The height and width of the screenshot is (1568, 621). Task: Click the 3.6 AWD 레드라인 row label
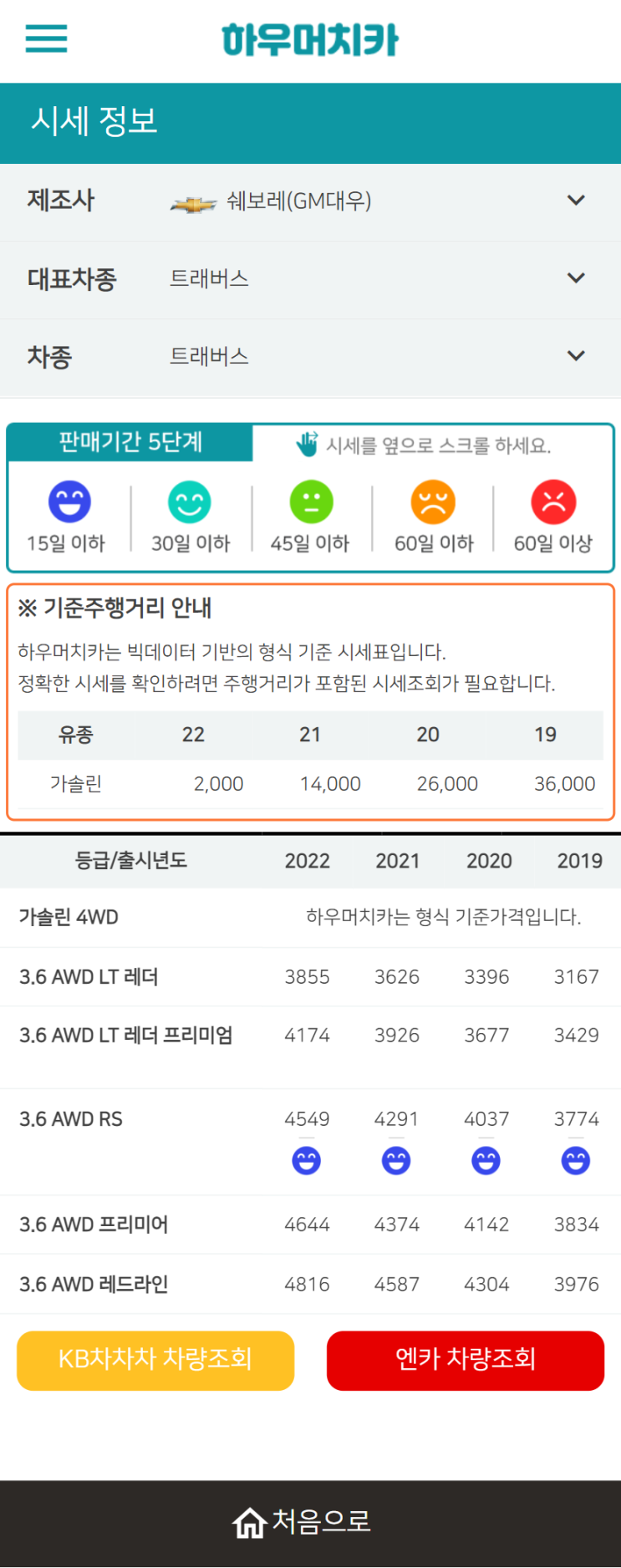[x=94, y=1284]
